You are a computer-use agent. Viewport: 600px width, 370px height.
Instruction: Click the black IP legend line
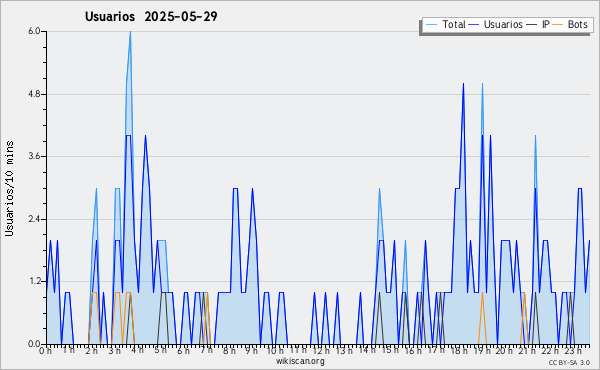point(532,25)
